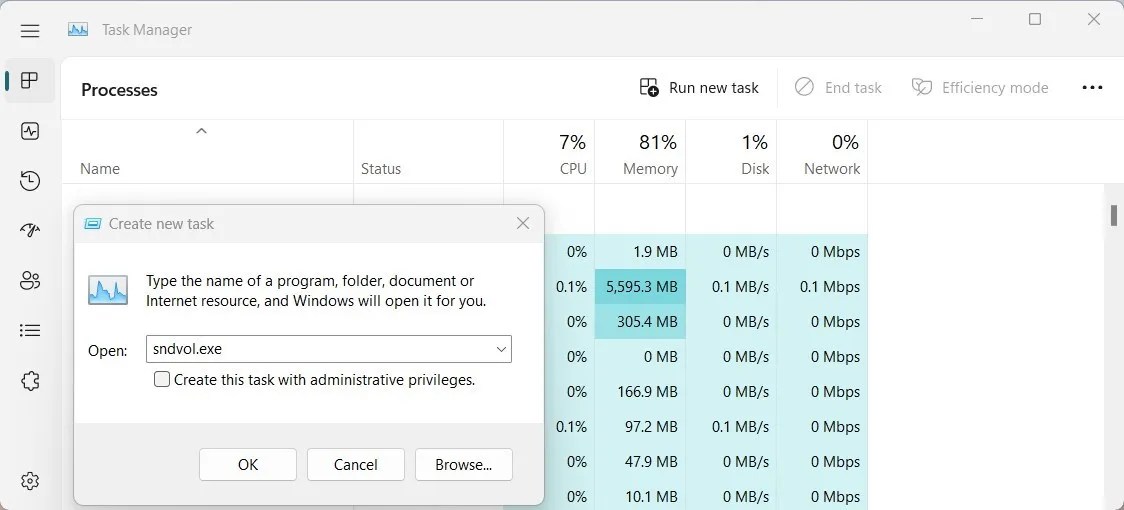1124x510 pixels.
Task: Open the Users page in the sidebar
Action: point(30,281)
